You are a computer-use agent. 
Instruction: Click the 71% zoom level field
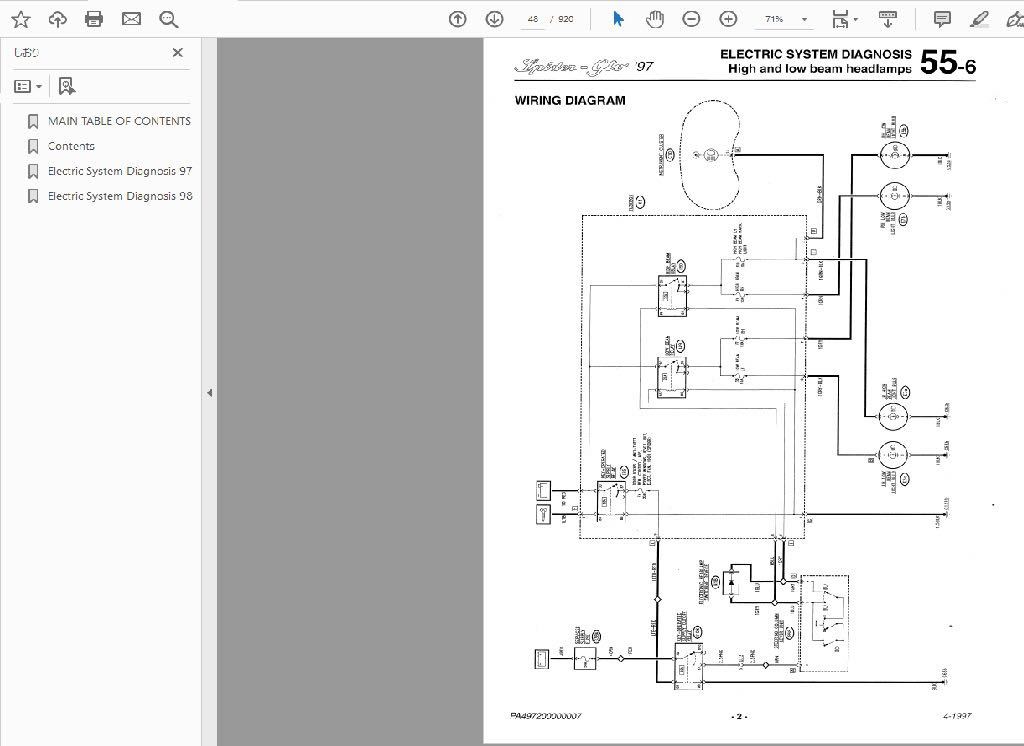775,20
